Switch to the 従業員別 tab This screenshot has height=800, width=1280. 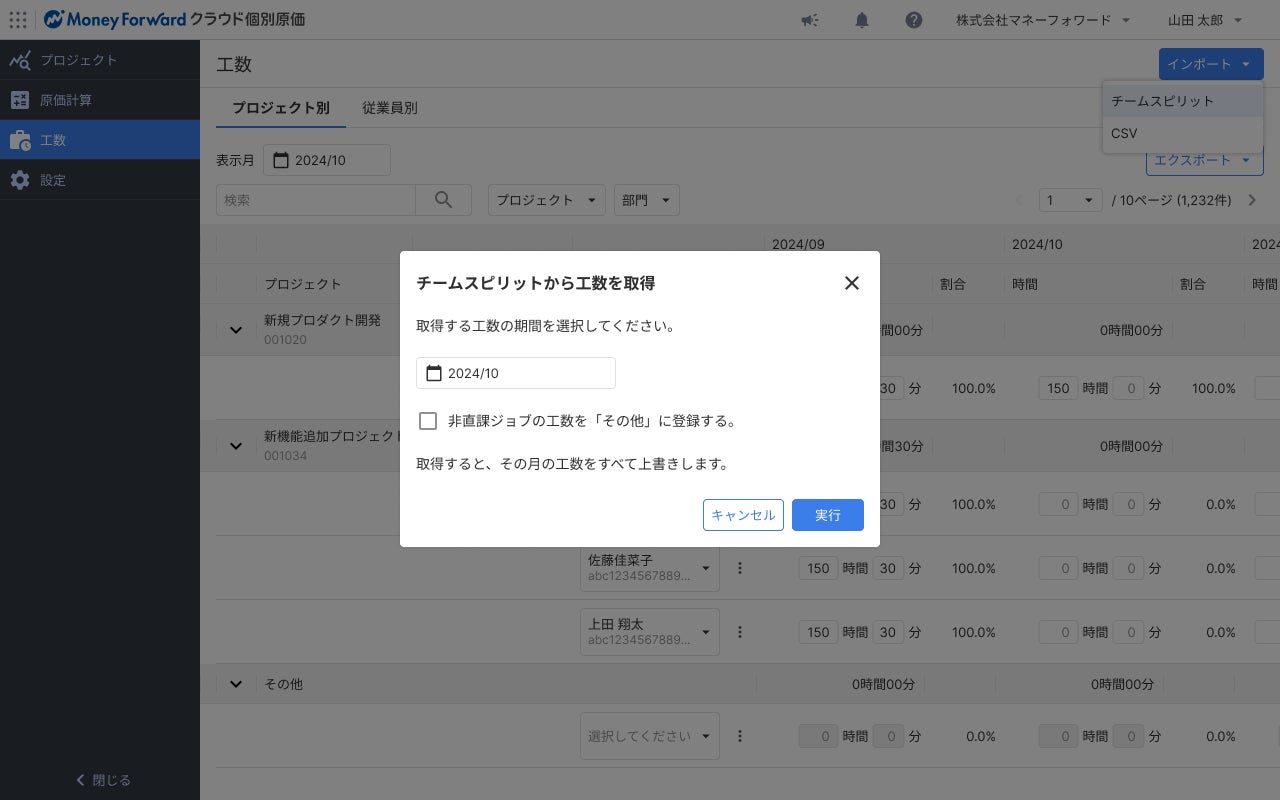click(389, 108)
